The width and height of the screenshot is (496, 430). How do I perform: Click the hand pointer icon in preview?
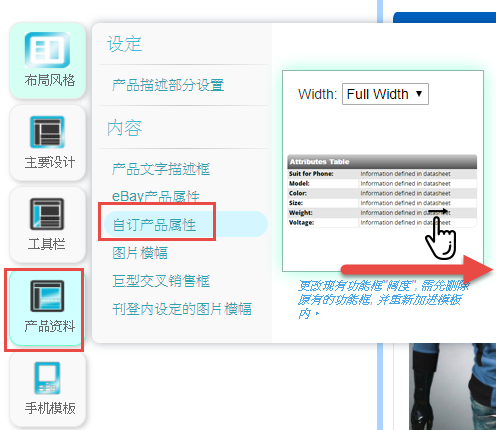441,238
